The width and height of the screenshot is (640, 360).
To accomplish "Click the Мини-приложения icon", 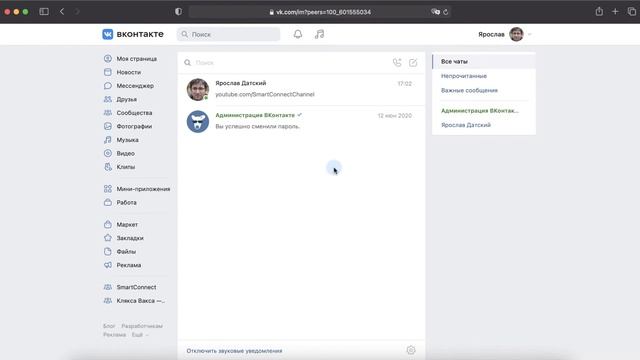I will 108,189.
